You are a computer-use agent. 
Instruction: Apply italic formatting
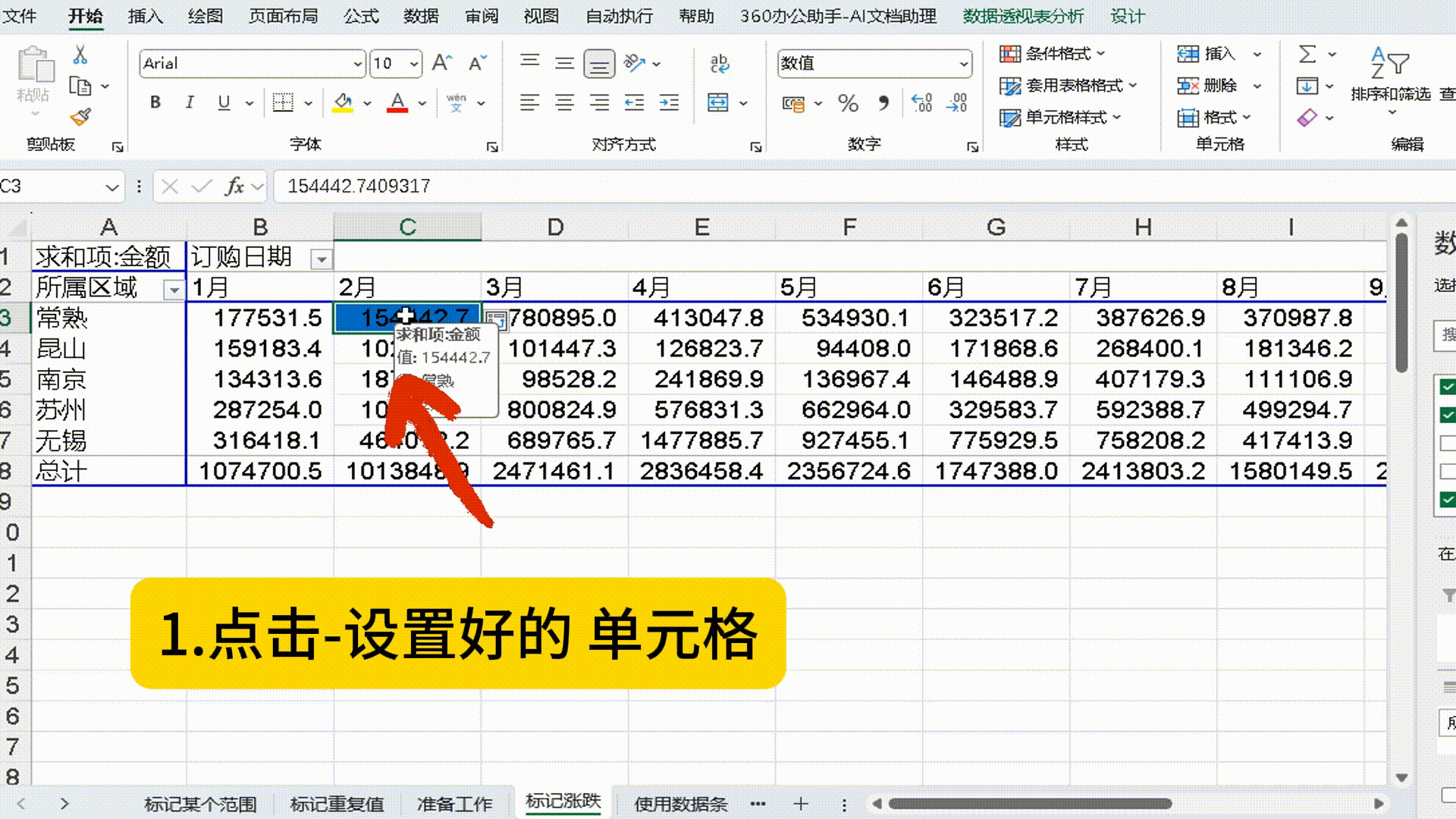click(190, 102)
